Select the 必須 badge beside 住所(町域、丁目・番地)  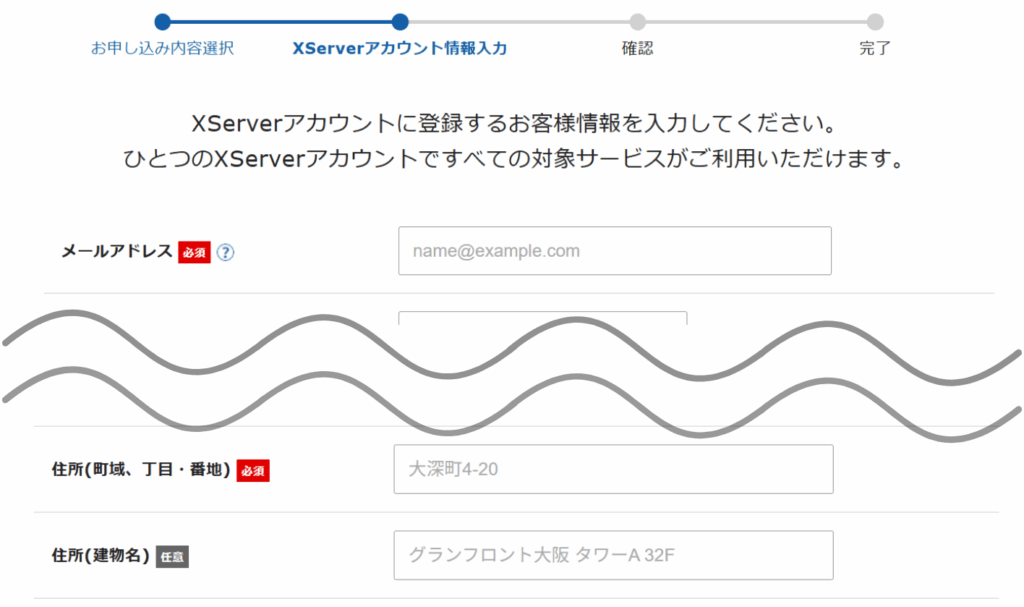(253, 470)
